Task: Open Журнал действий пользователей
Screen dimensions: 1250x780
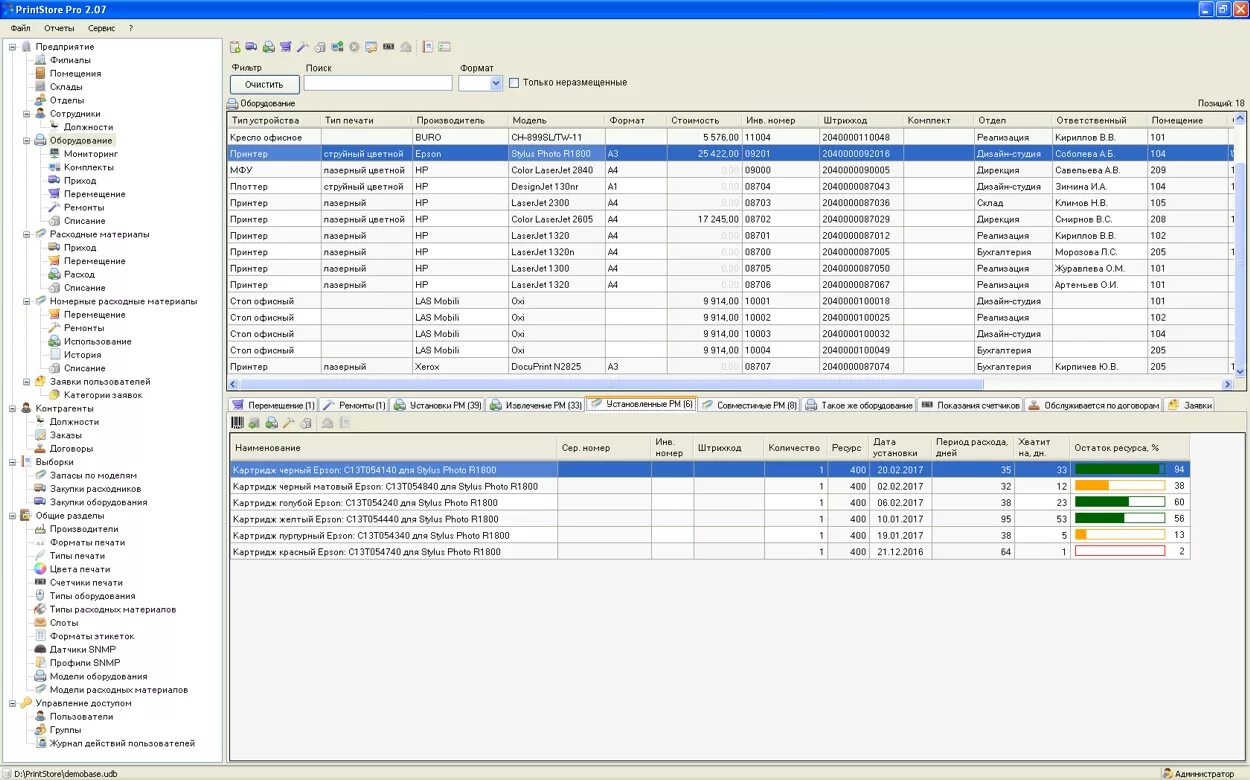Action: 122,743
